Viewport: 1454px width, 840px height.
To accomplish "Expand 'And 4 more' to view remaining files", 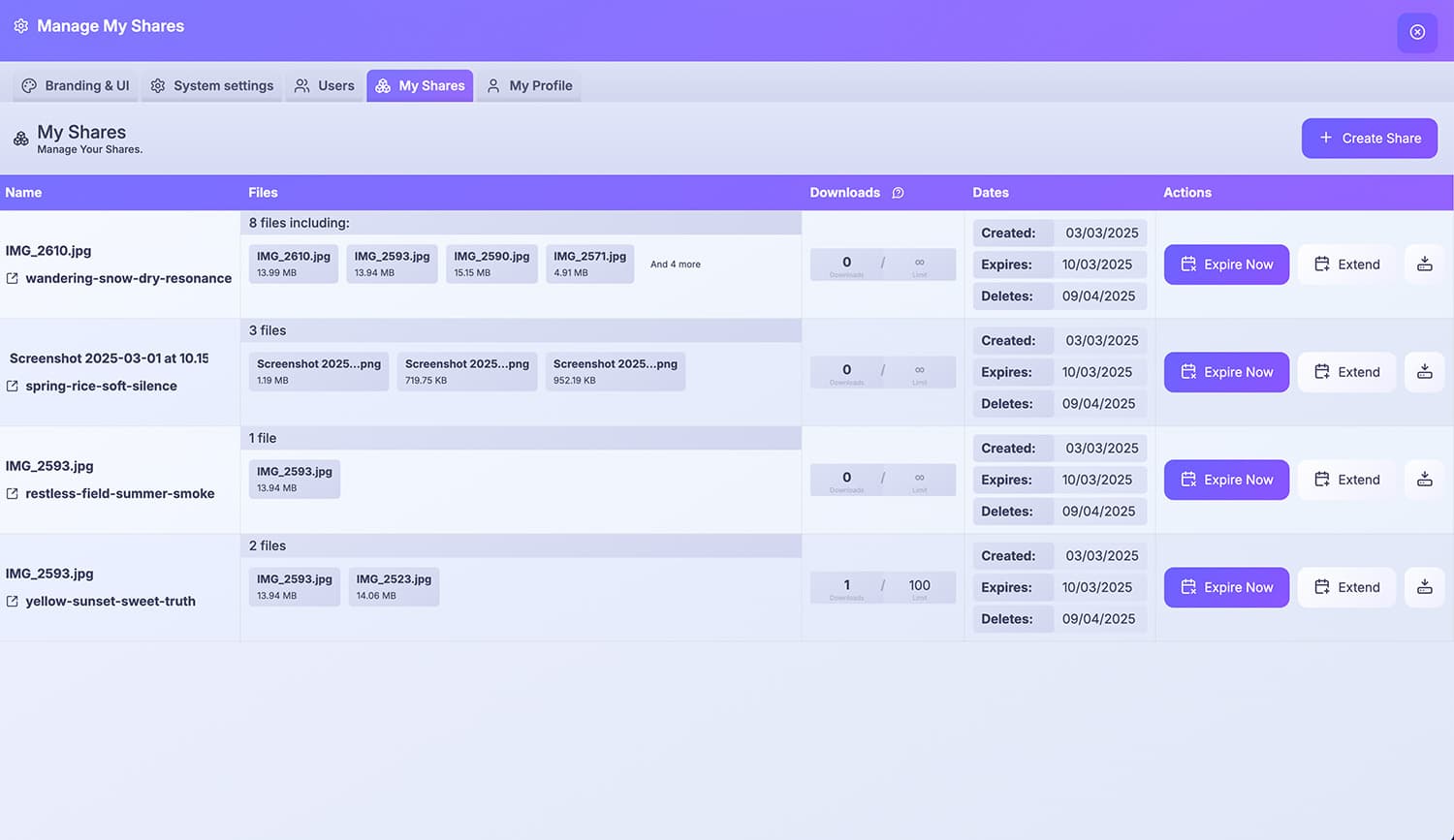I will tap(675, 264).
